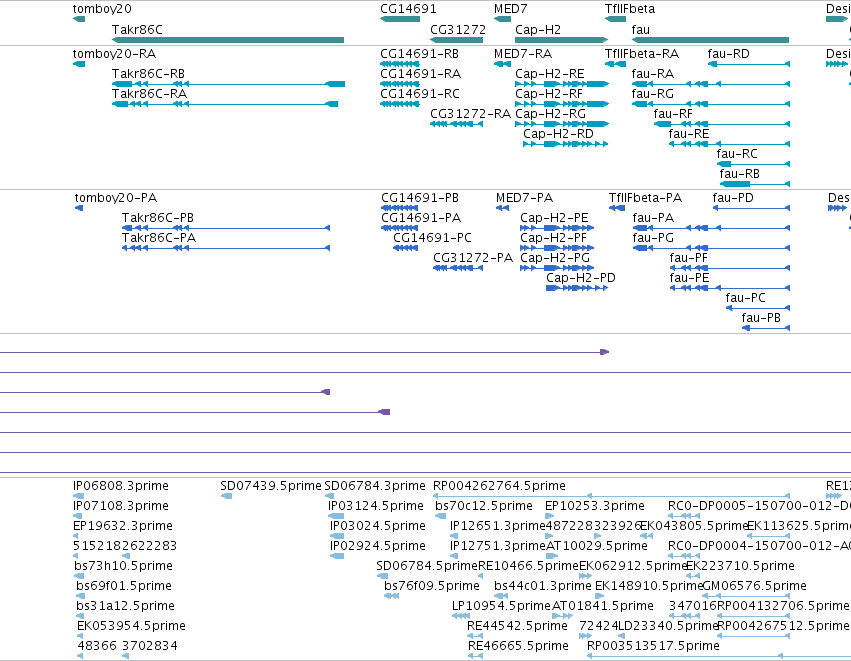Select EST IP03124.5prime
The height and width of the screenshot is (661, 851).
[x=336, y=516]
